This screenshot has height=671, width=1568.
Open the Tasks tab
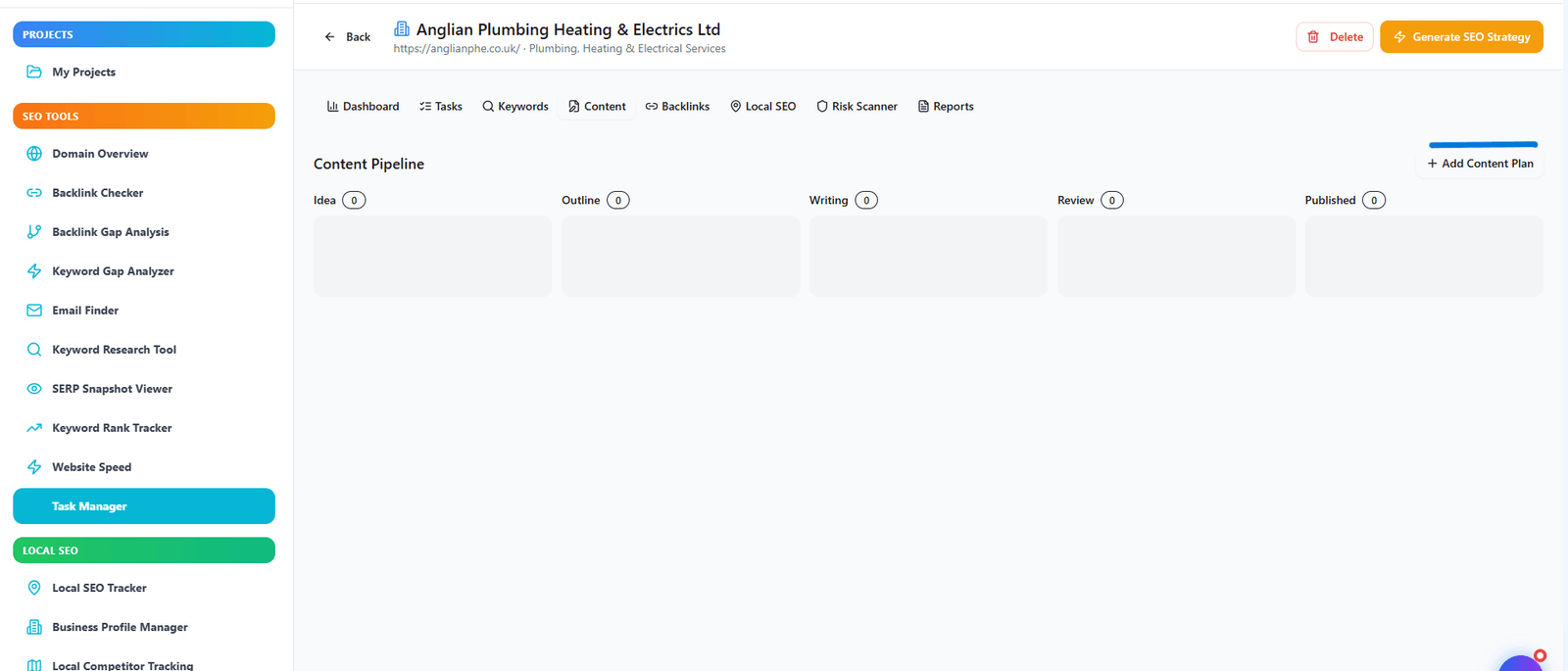pyautogui.click(x=441, y=106)
